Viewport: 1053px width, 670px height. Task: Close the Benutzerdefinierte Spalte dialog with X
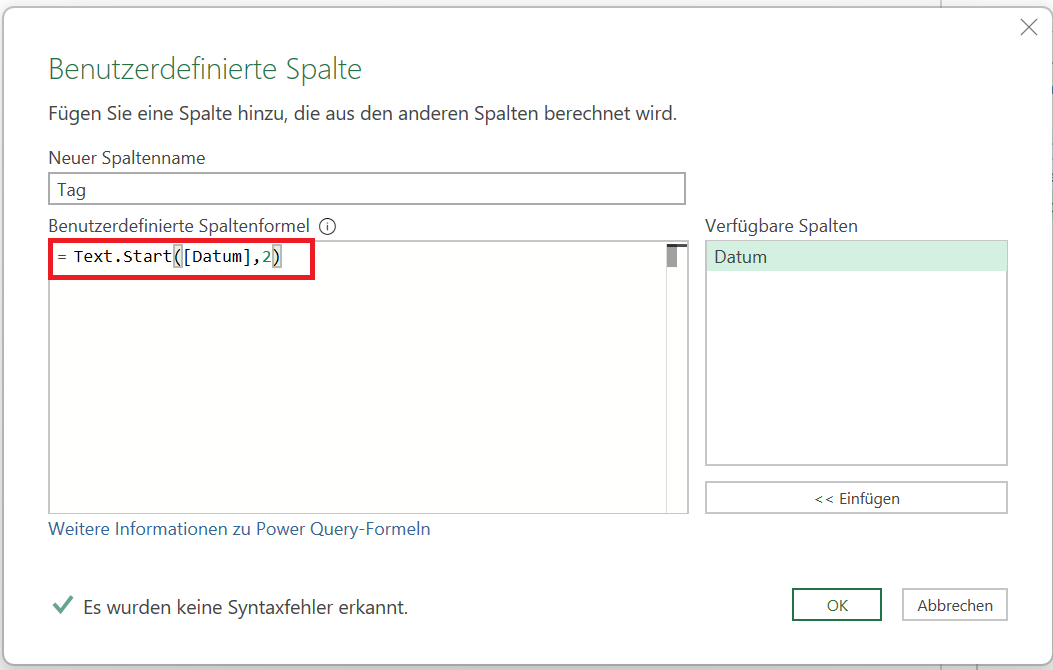tap(1028, 27)
